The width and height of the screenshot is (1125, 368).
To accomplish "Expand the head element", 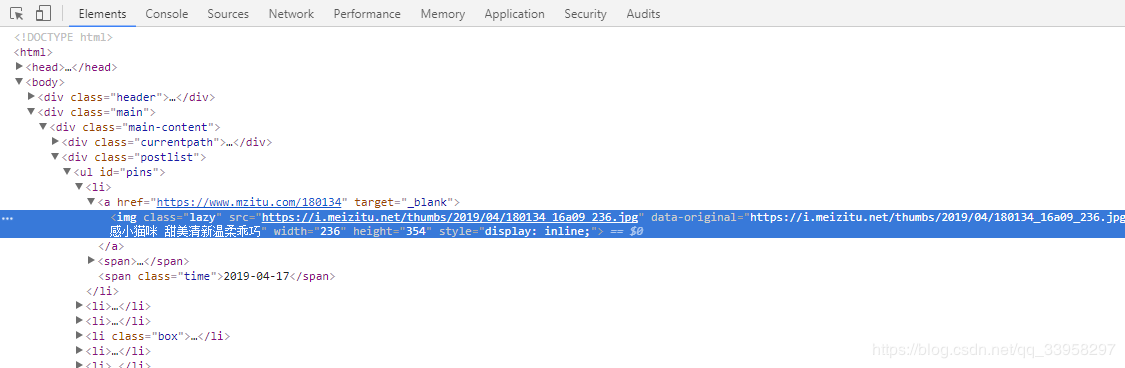I will (x=19, y=67).
